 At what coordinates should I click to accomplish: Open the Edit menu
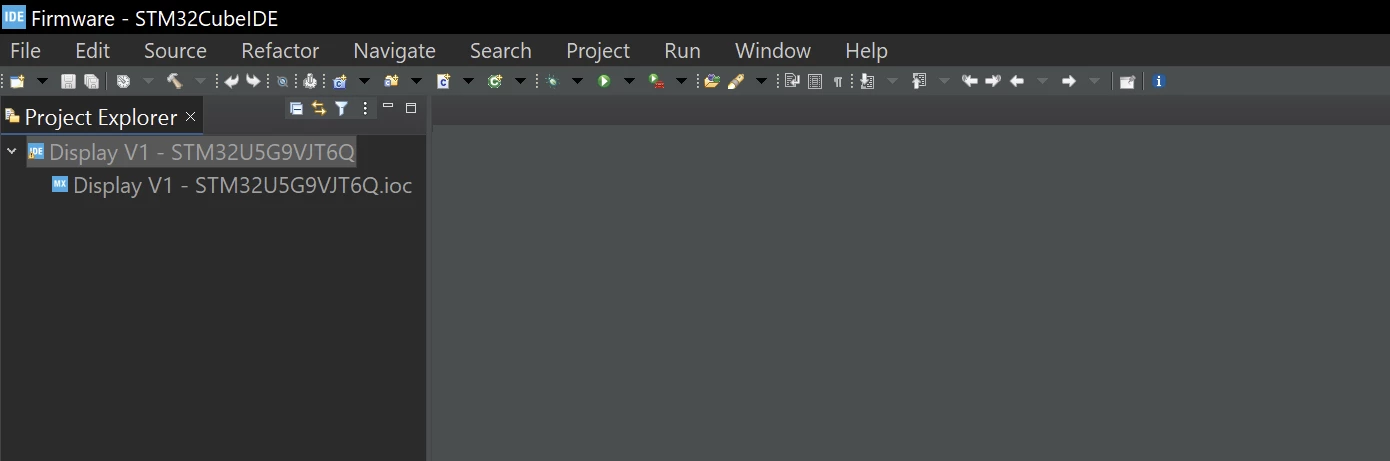[92, 51]
